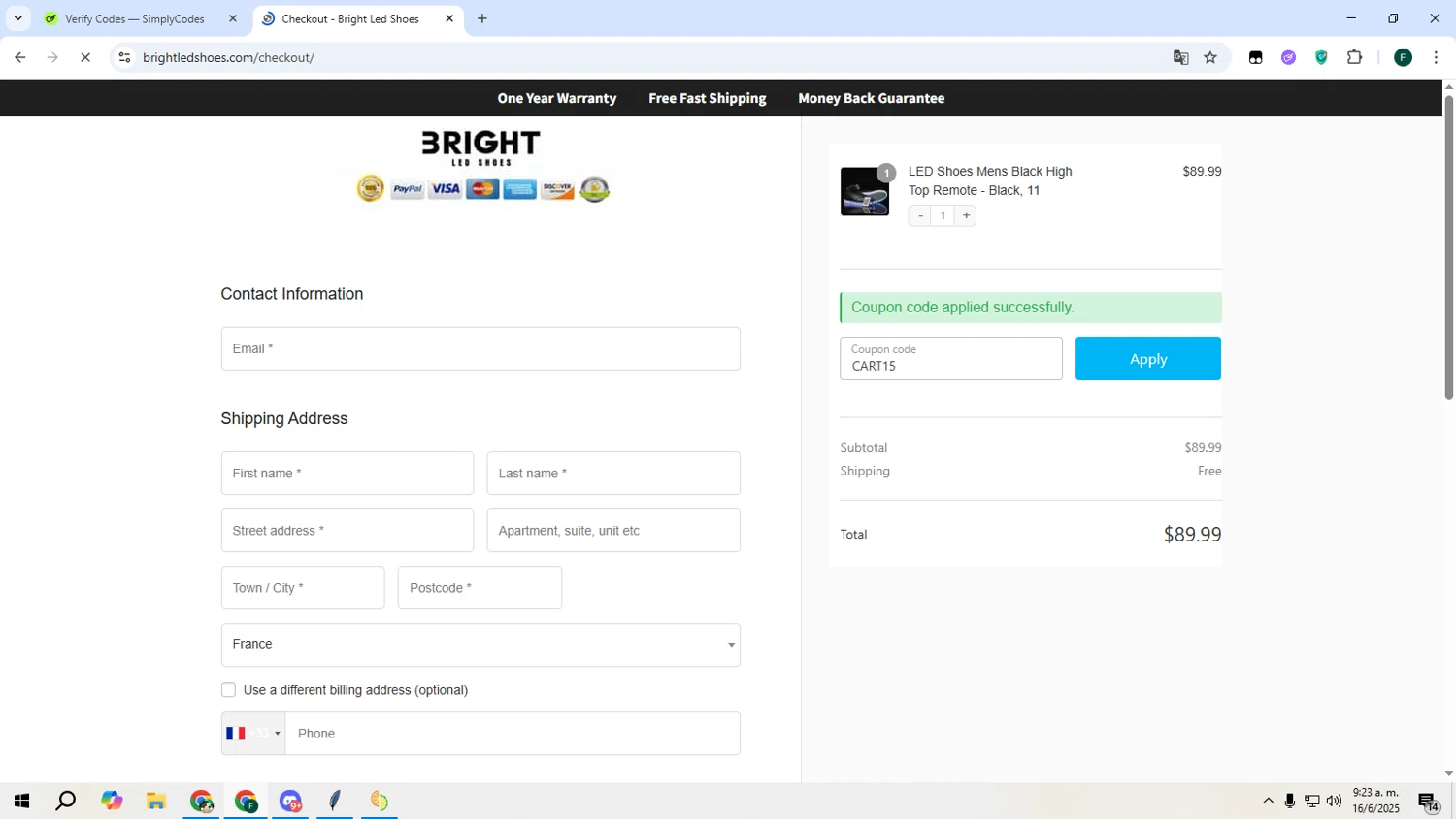The width and height of the screenshot is (1456, 819).
Task: Close the Verify Codes tab
Action: pos(233,18)
